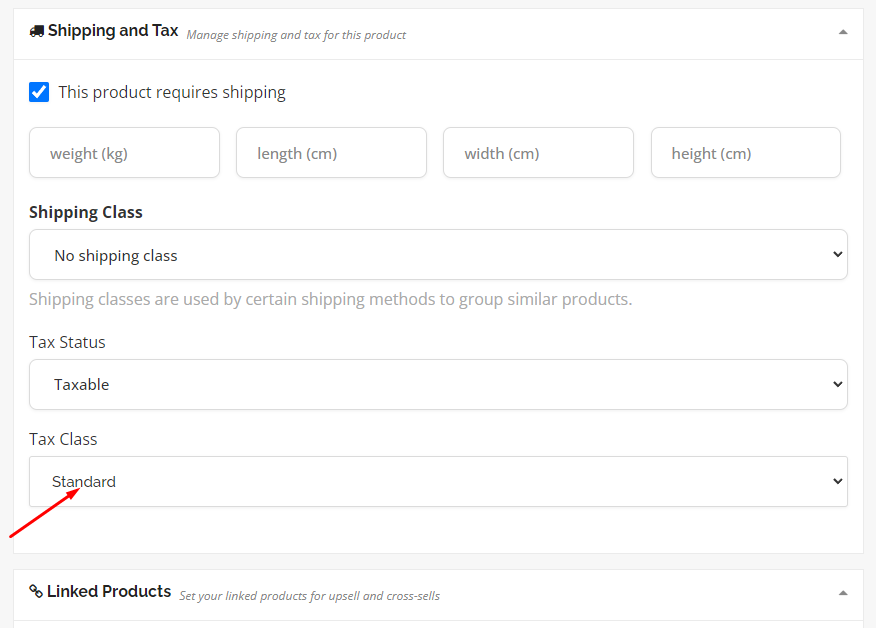The image size is (876, 628).
Task: Collapse the Linked Products section arrow
Action: pyautogui.click(x=843, y=593)
